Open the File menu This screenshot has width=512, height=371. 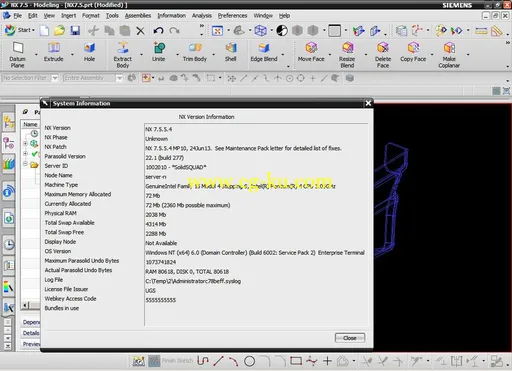coord(17,16)
